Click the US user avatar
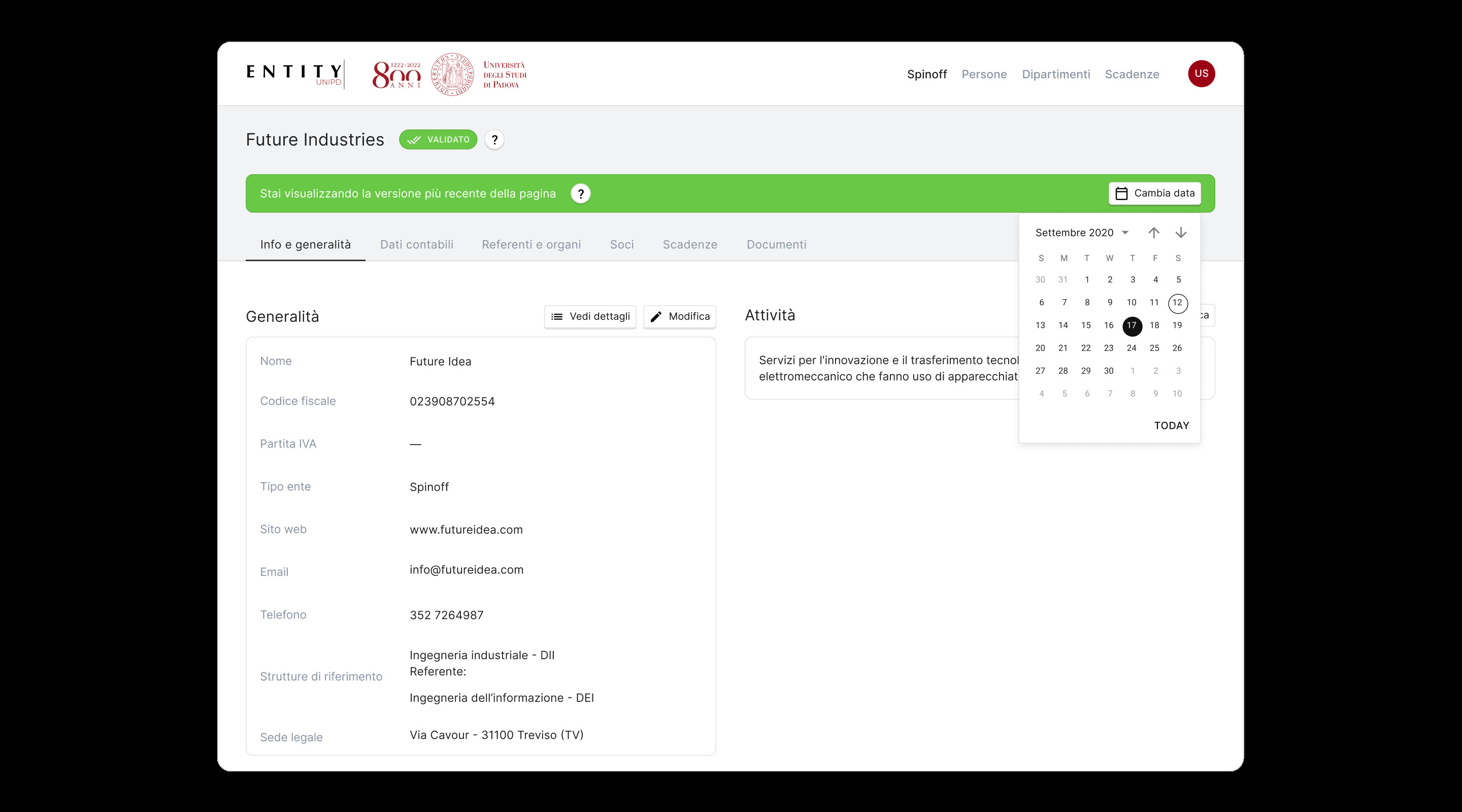Image resolution: width=1462 pixels, height=812 pixels. [1201, 74]
